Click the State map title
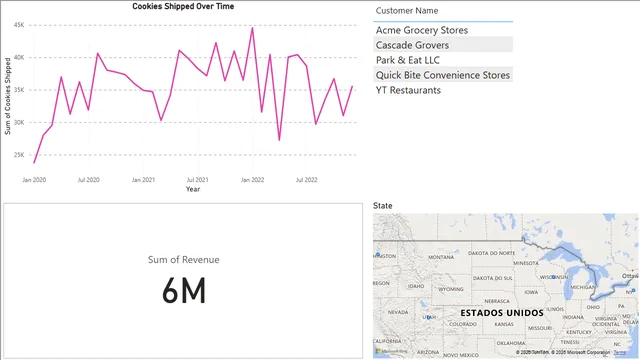 [382, 206]
